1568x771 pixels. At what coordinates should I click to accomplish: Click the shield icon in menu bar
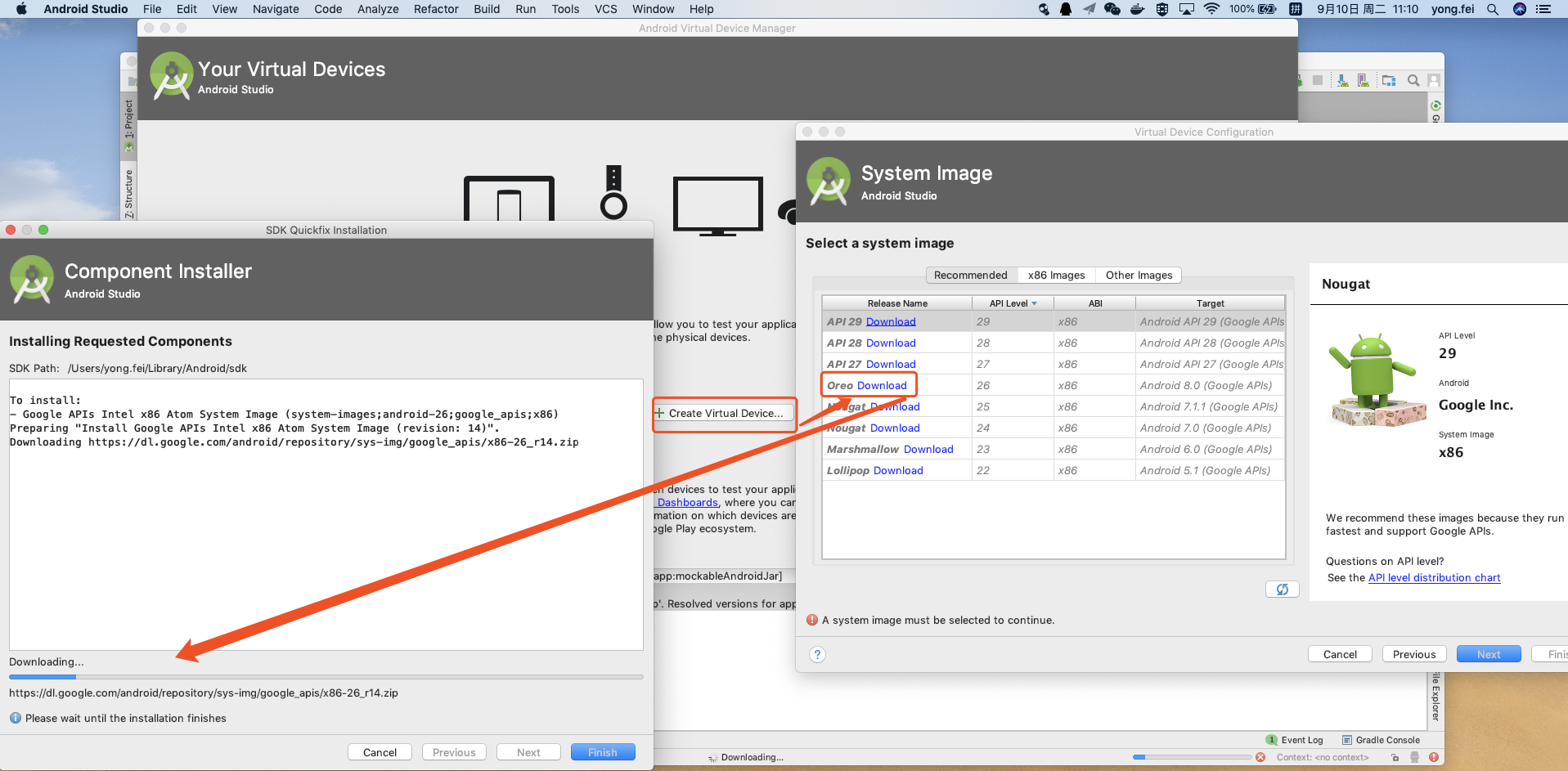(1162, 9)
